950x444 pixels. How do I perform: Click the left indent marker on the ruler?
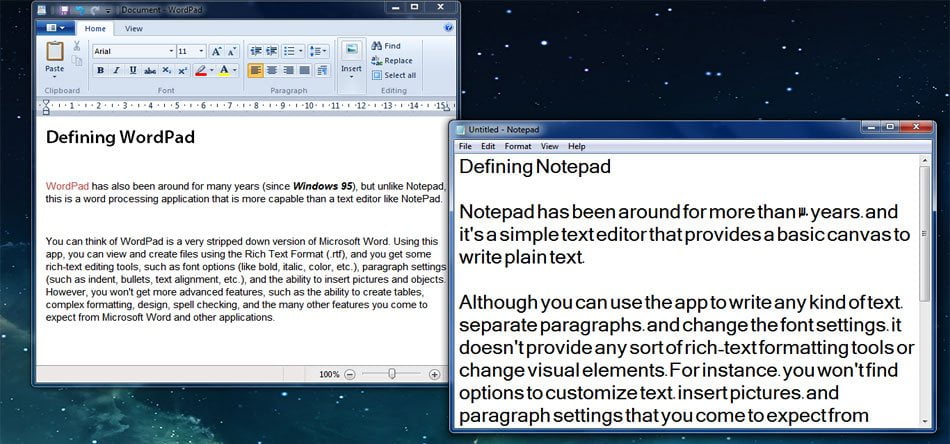pos(45,107)
